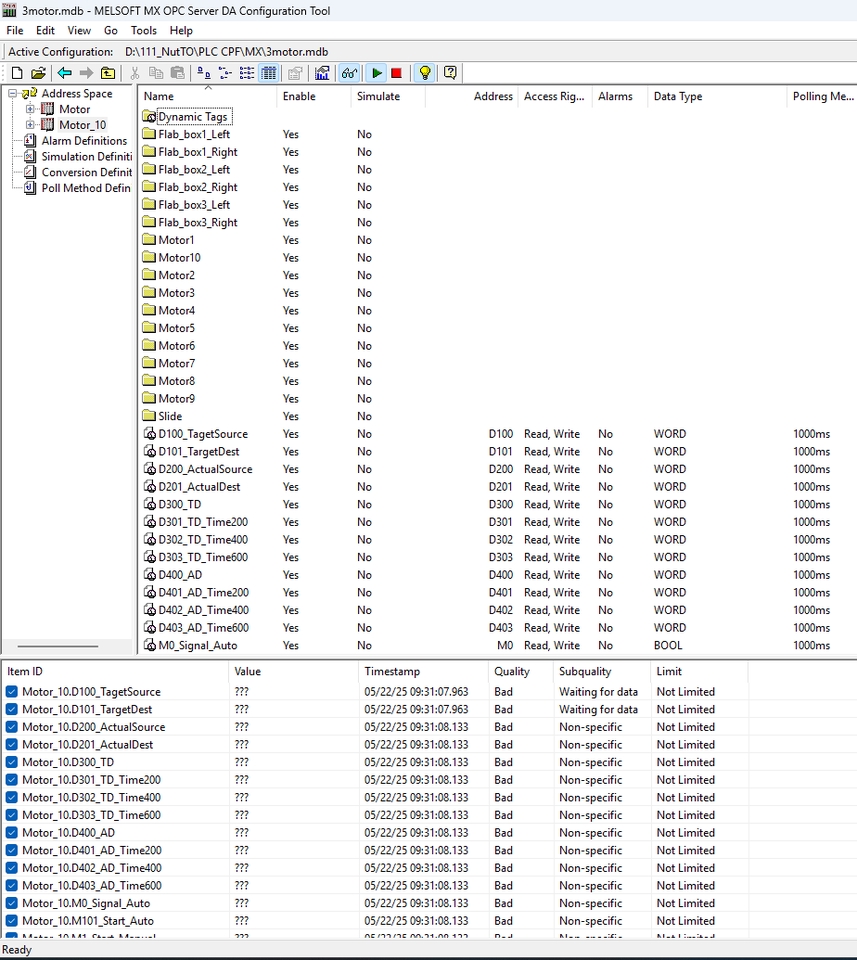Click the statistics chart toolbar icon
Image resolution: width=857 pixels, height=960 pixels.
click(x=322, y=73)
